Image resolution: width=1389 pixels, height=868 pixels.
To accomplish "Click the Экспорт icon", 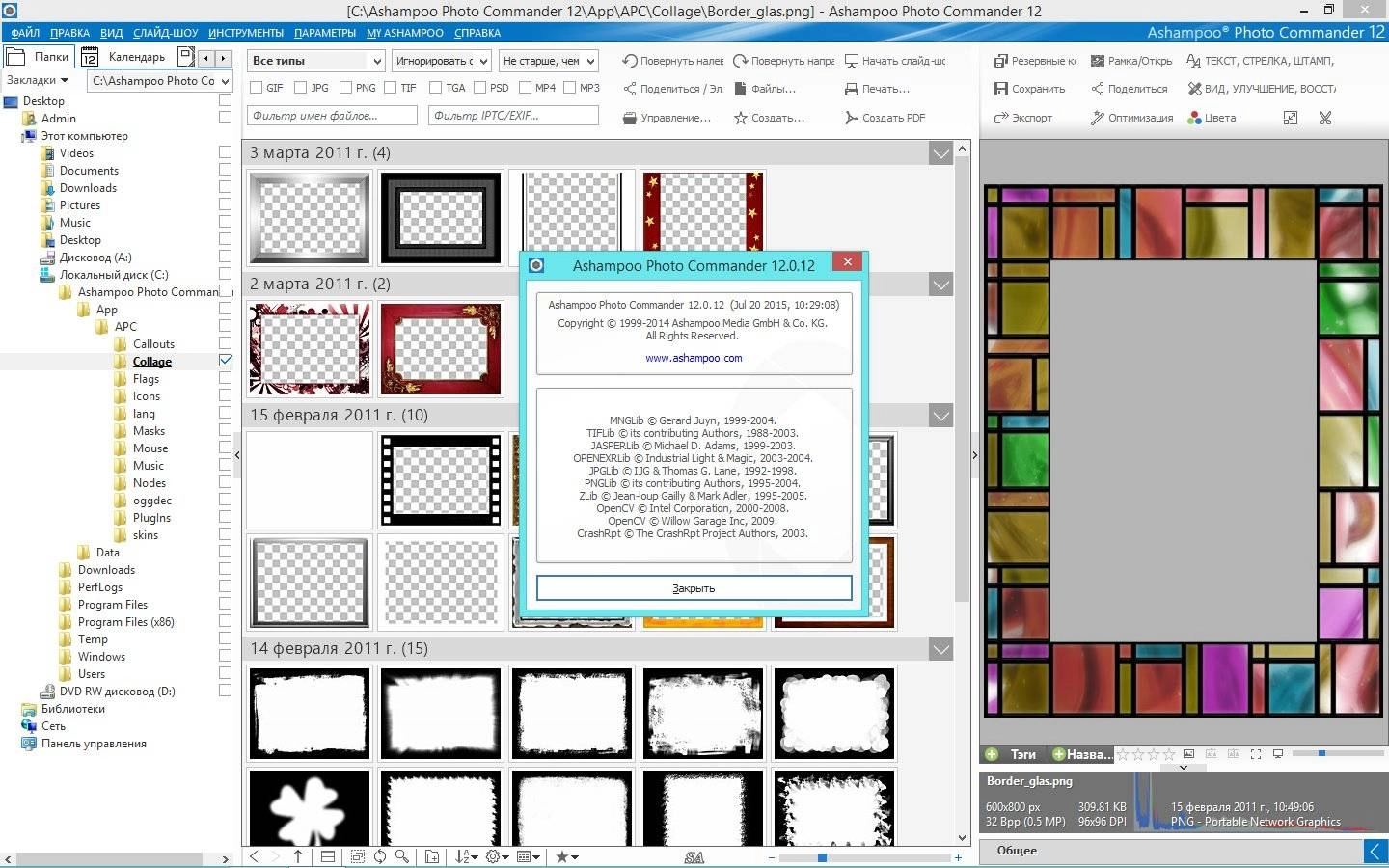I will [x=1001, y=118].
